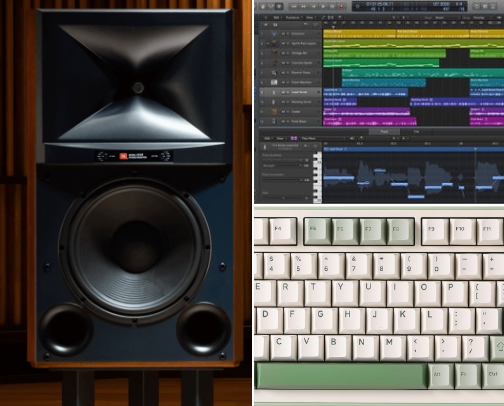Open the tracks area Edit menu
Screen dimensions: 504x406
[276, 17]
